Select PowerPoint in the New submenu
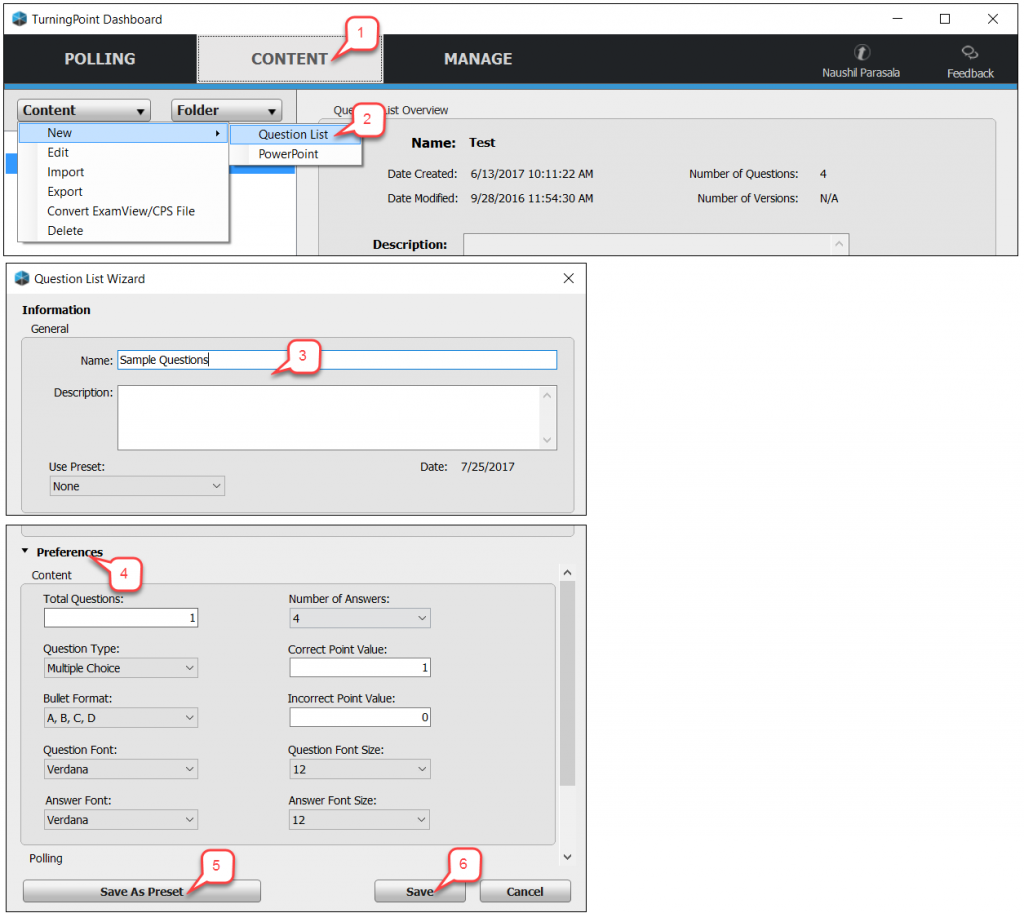This screenshot has height=913, width=1024. tap(288, 154)
